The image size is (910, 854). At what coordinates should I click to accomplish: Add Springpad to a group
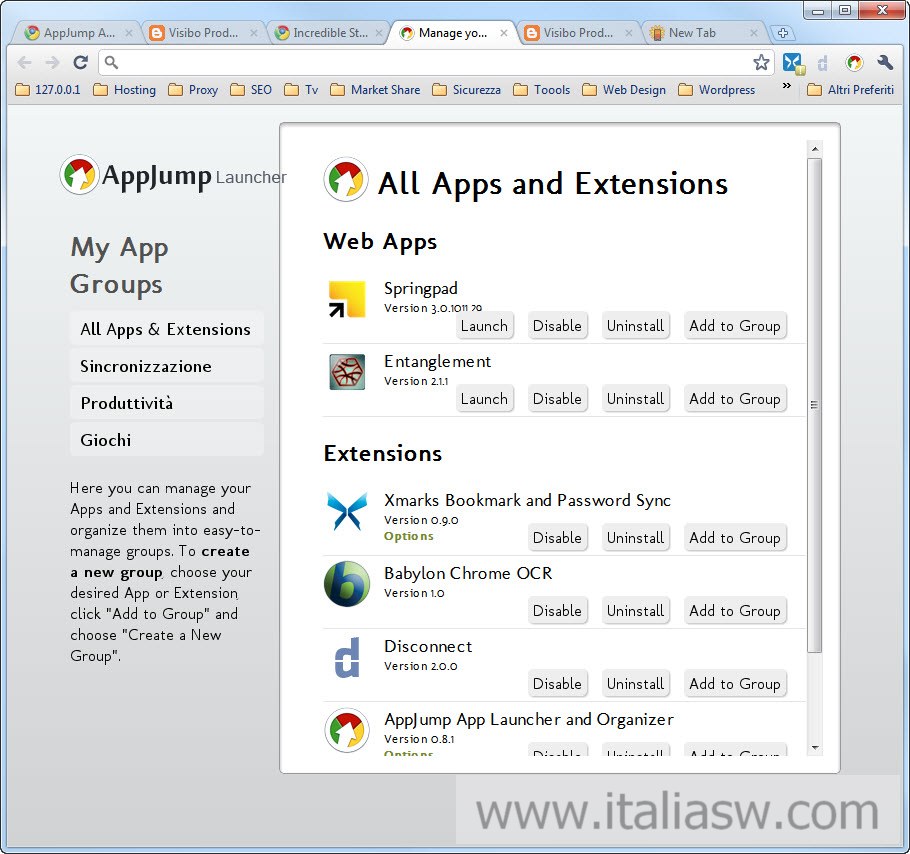click(735, 326)
